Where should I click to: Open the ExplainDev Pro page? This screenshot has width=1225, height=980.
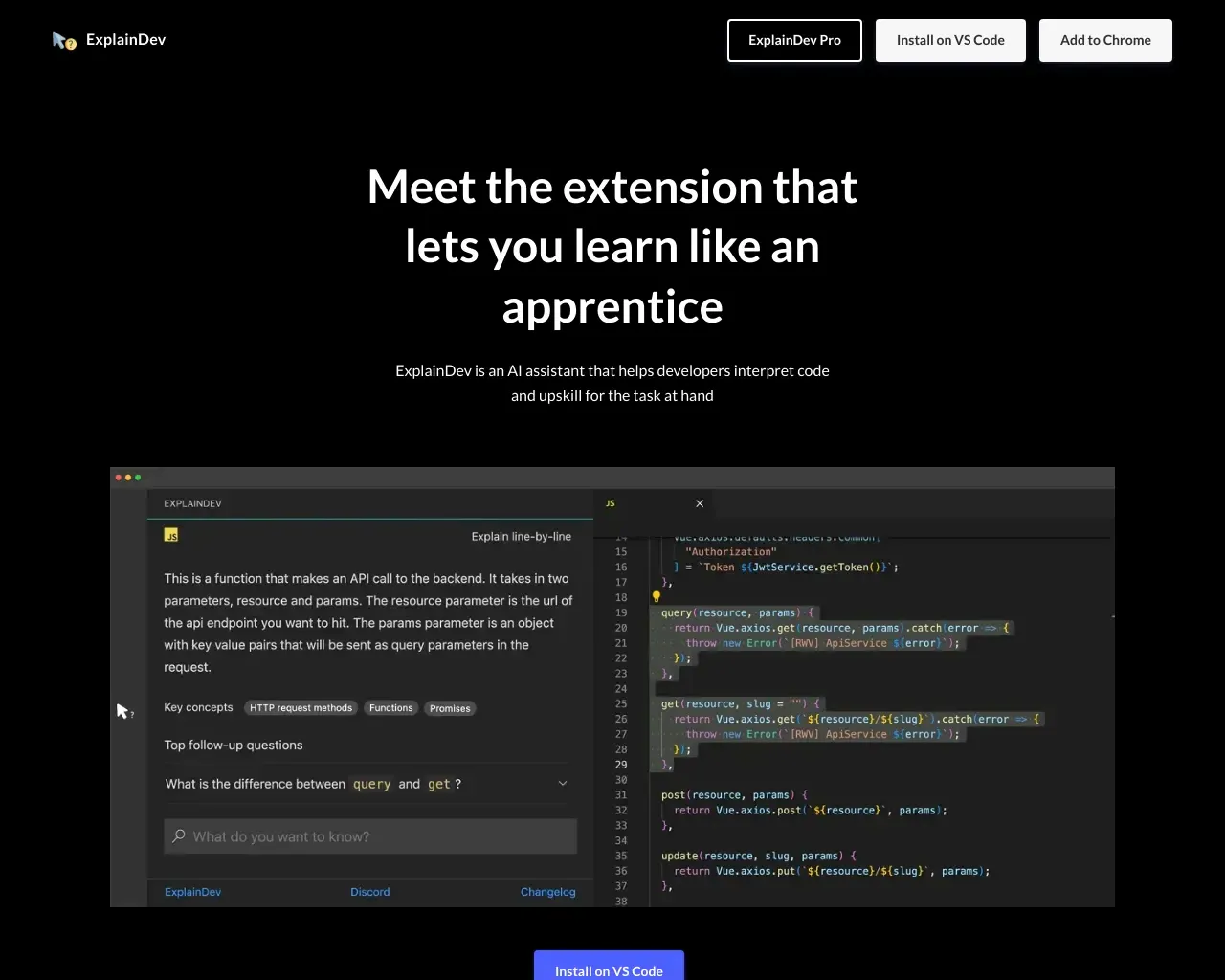click(794, 40)
